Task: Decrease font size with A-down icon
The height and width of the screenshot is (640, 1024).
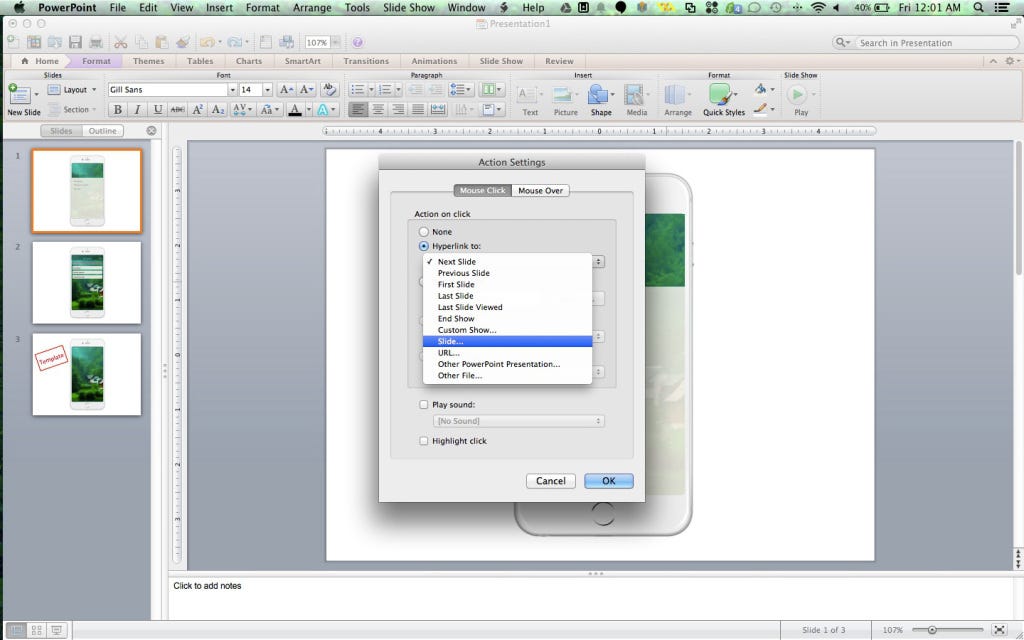Action: click(x=307, y=89)
